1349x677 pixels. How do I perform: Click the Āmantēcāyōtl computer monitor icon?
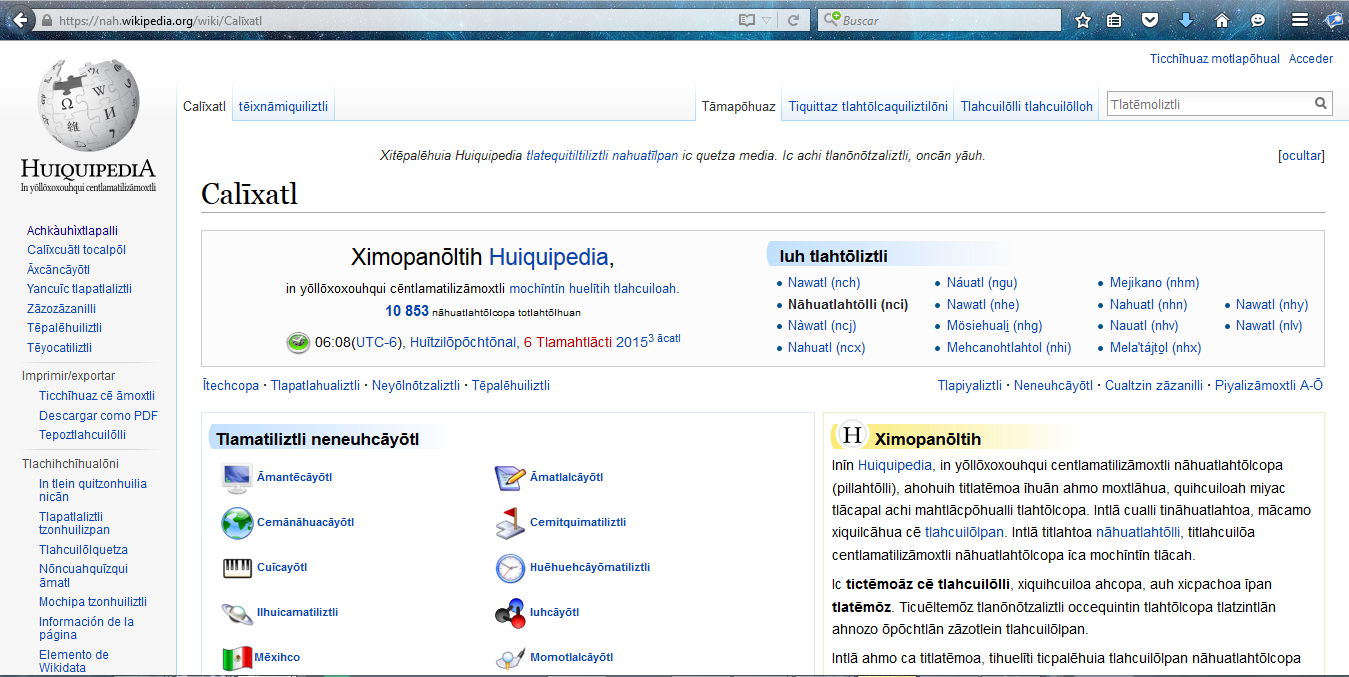coord(237,478)
